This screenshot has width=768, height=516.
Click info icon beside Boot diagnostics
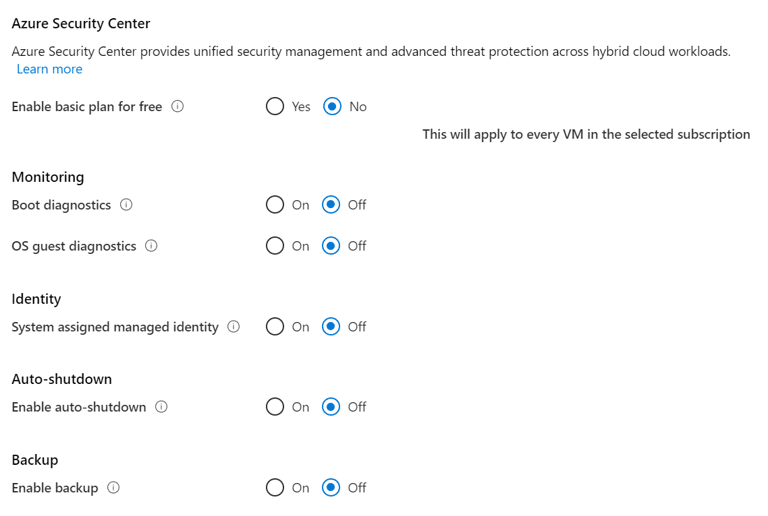(126, 204)
